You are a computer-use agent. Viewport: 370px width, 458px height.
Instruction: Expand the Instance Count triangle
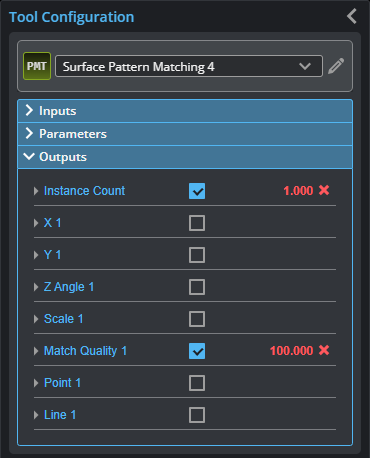point(36,191)
